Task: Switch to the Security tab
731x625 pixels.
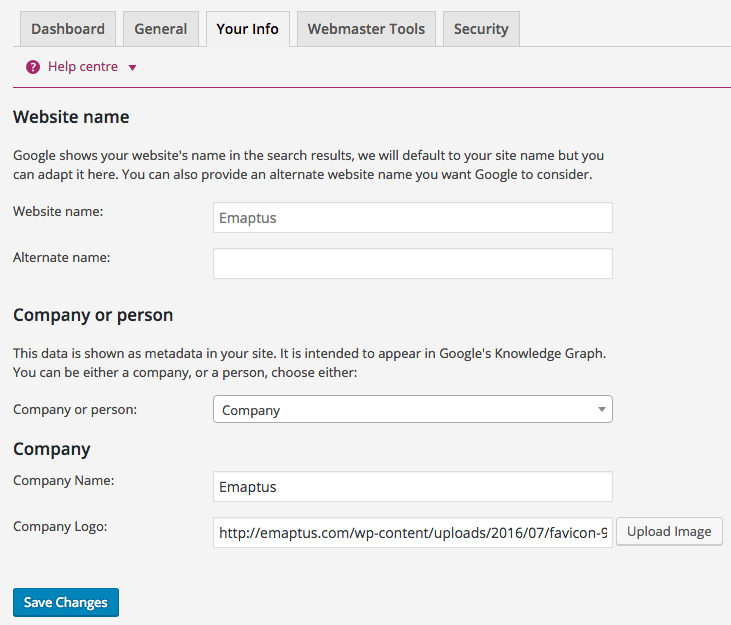Action: click(481, 29)
